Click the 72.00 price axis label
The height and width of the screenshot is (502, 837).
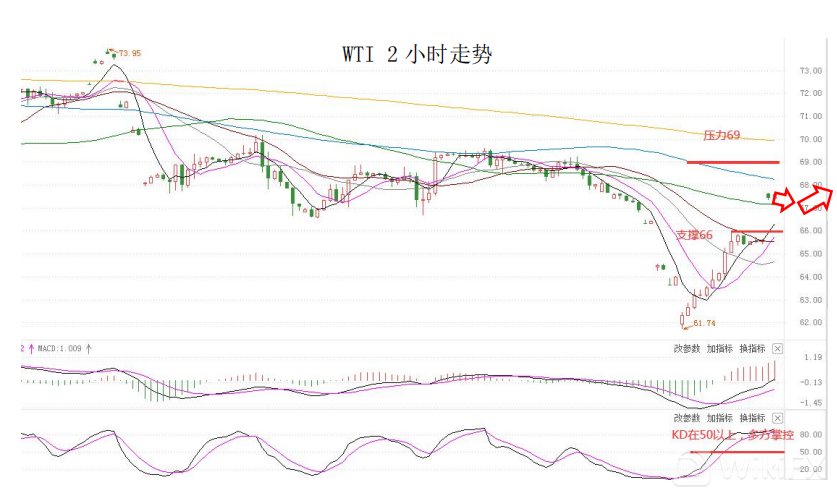point(811,93)
